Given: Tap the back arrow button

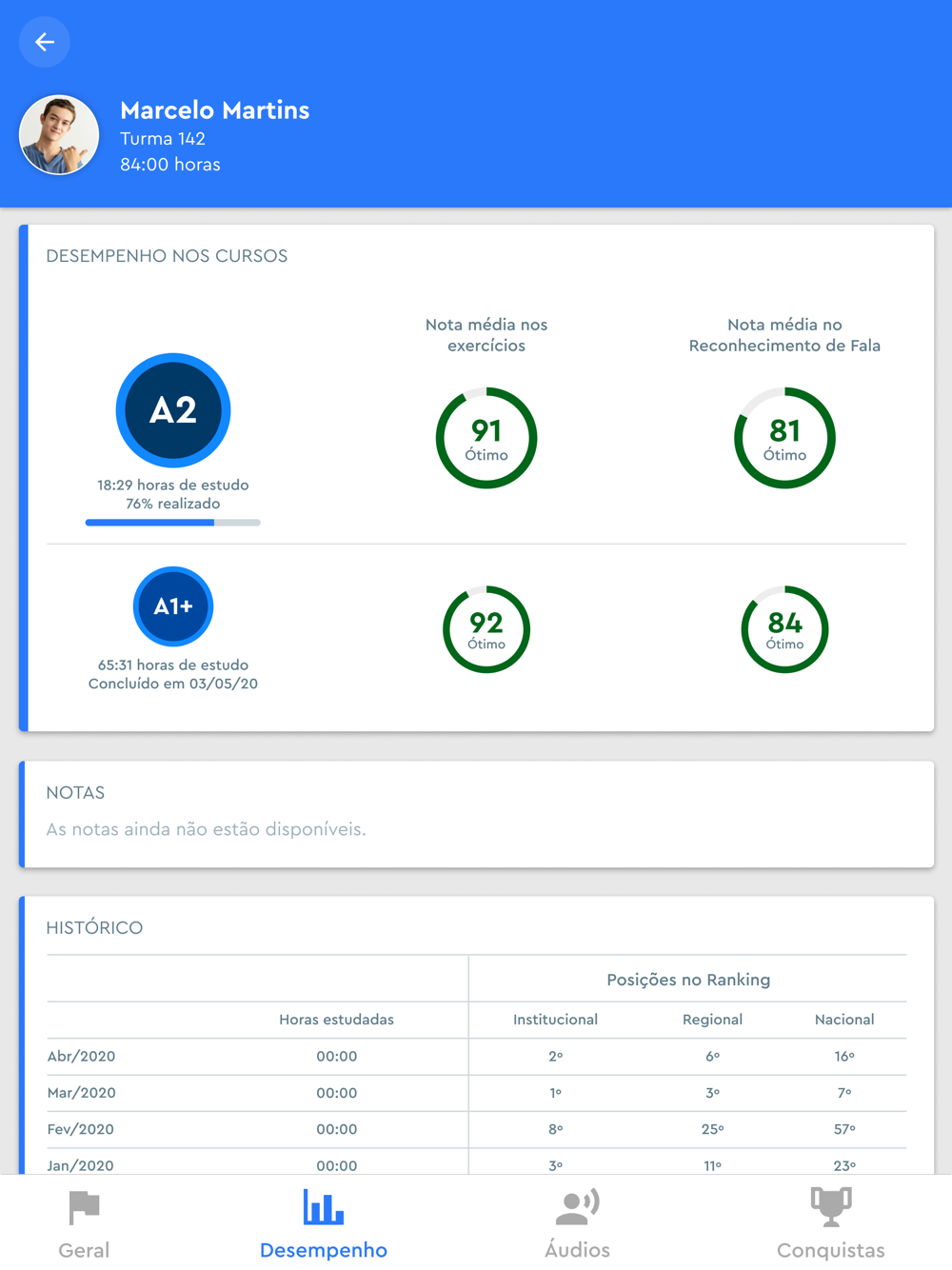Looking at the screenshot, I should (x=45, y=42).
